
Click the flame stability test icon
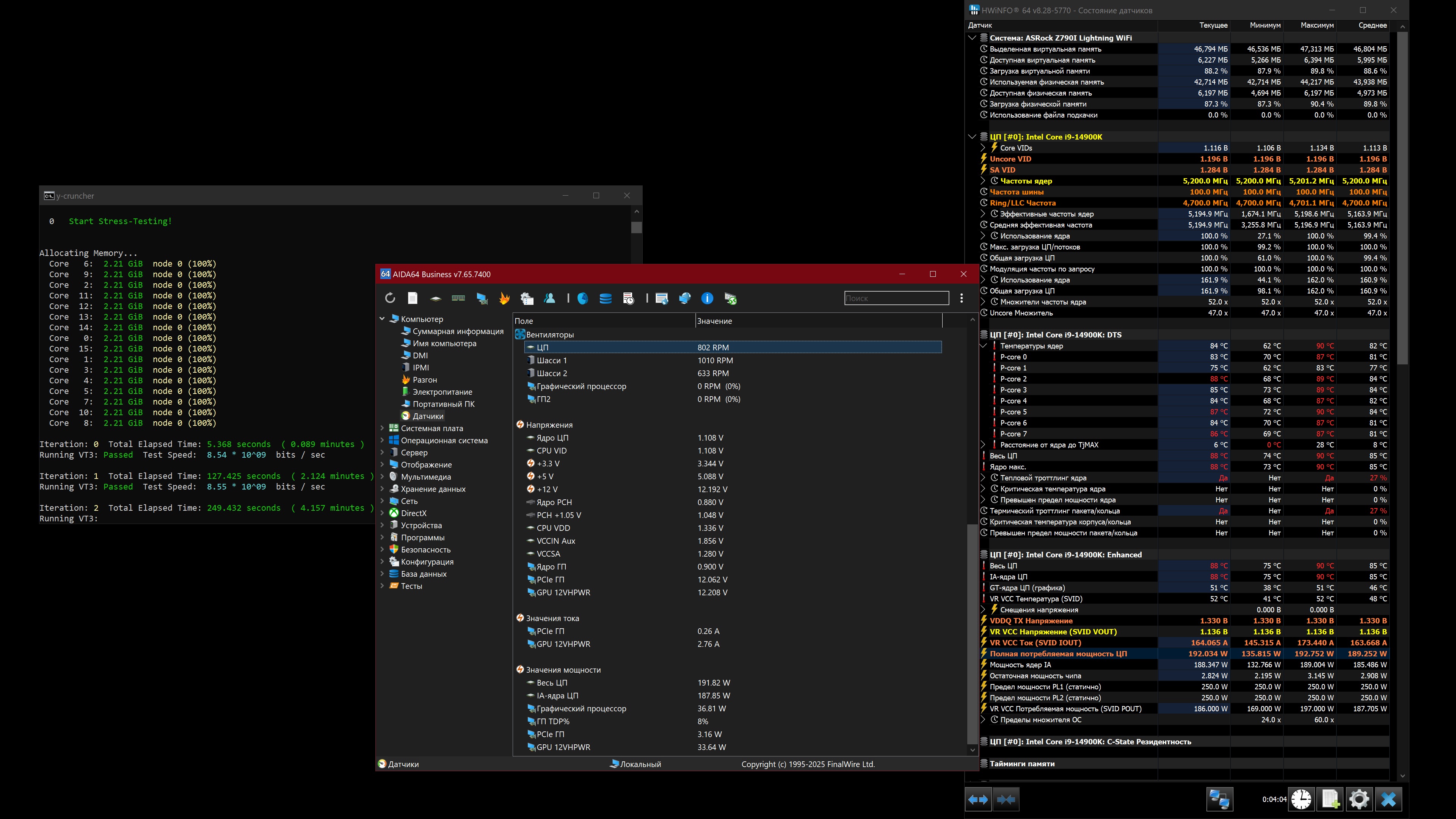tap(504, 298)
